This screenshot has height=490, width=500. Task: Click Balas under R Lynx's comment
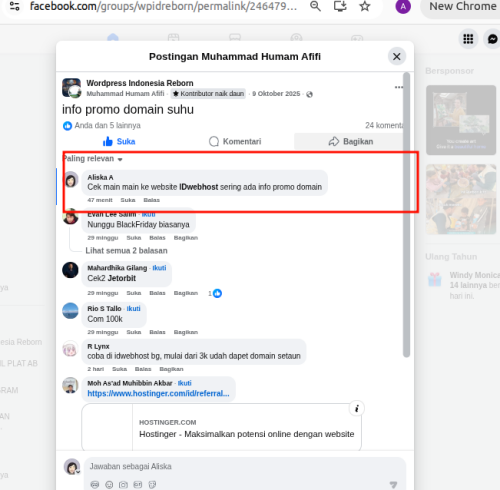[143, 369]
